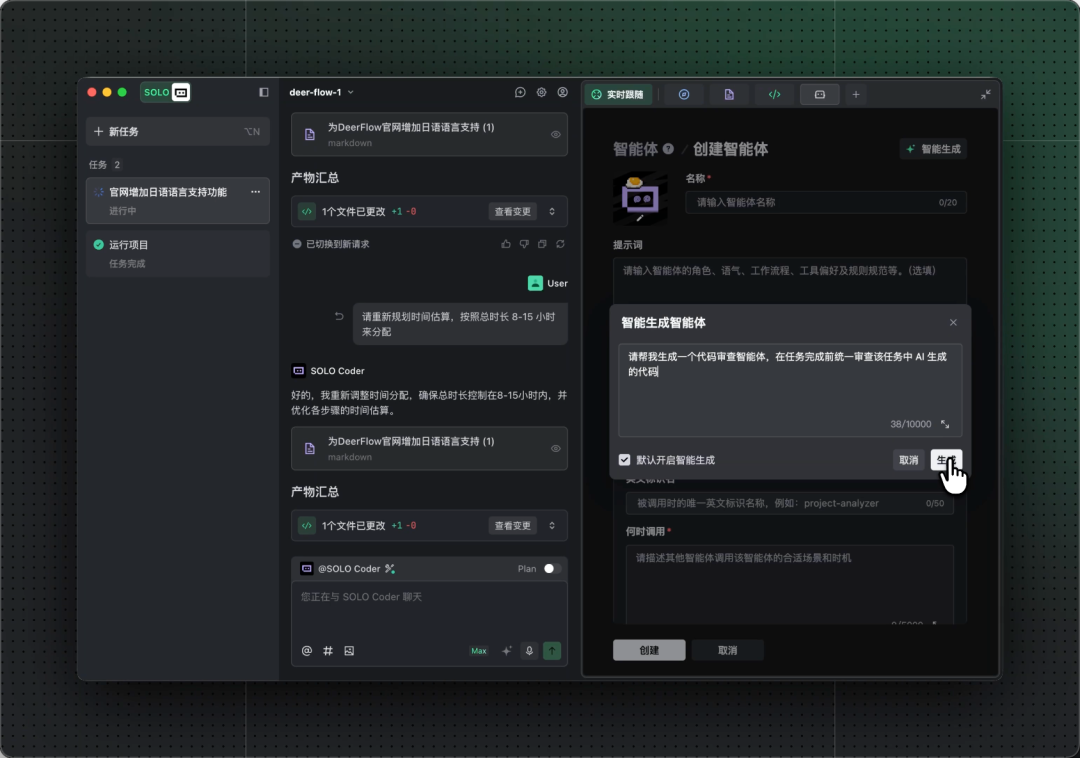Uncheck 默认开启智能生成 checkbox
The image size is (1080, 758).
625,460
